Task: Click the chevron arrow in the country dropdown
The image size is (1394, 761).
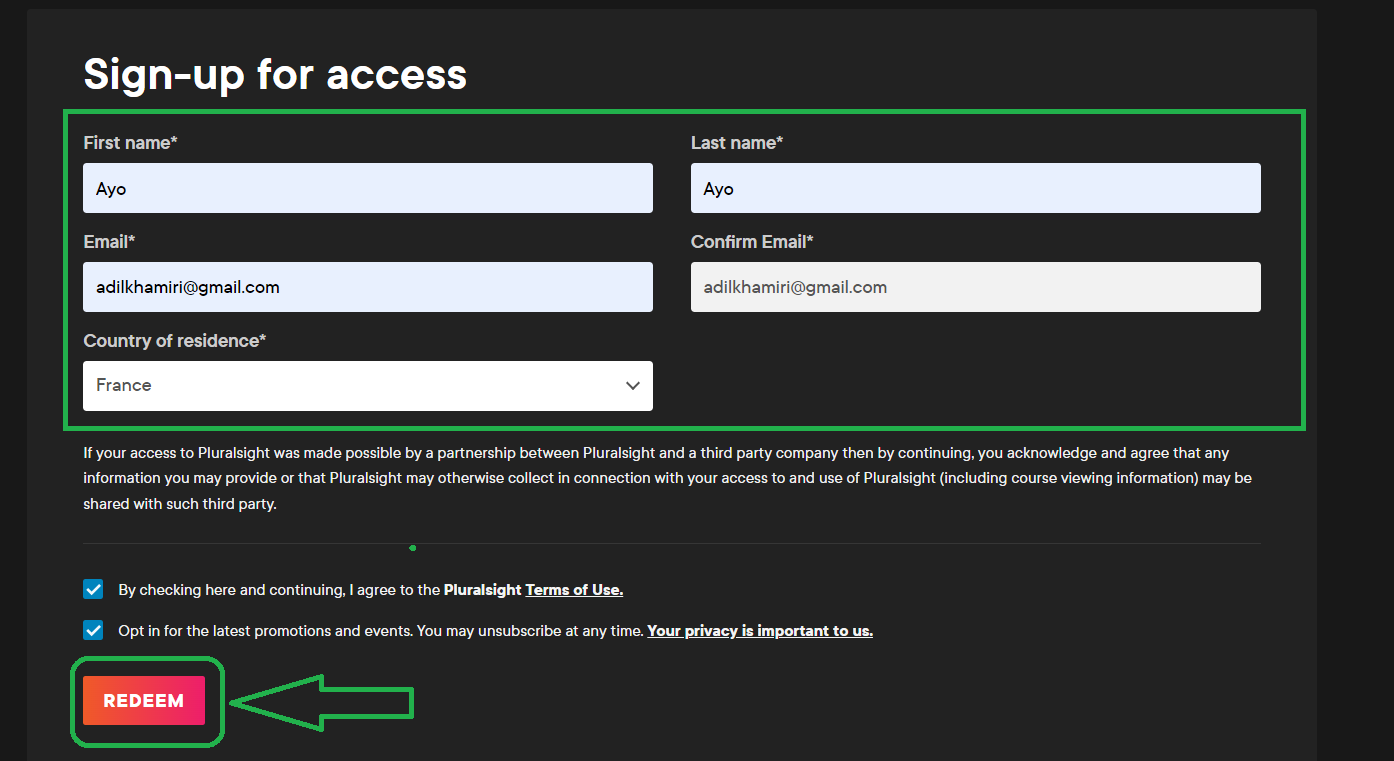Action: 632,386
